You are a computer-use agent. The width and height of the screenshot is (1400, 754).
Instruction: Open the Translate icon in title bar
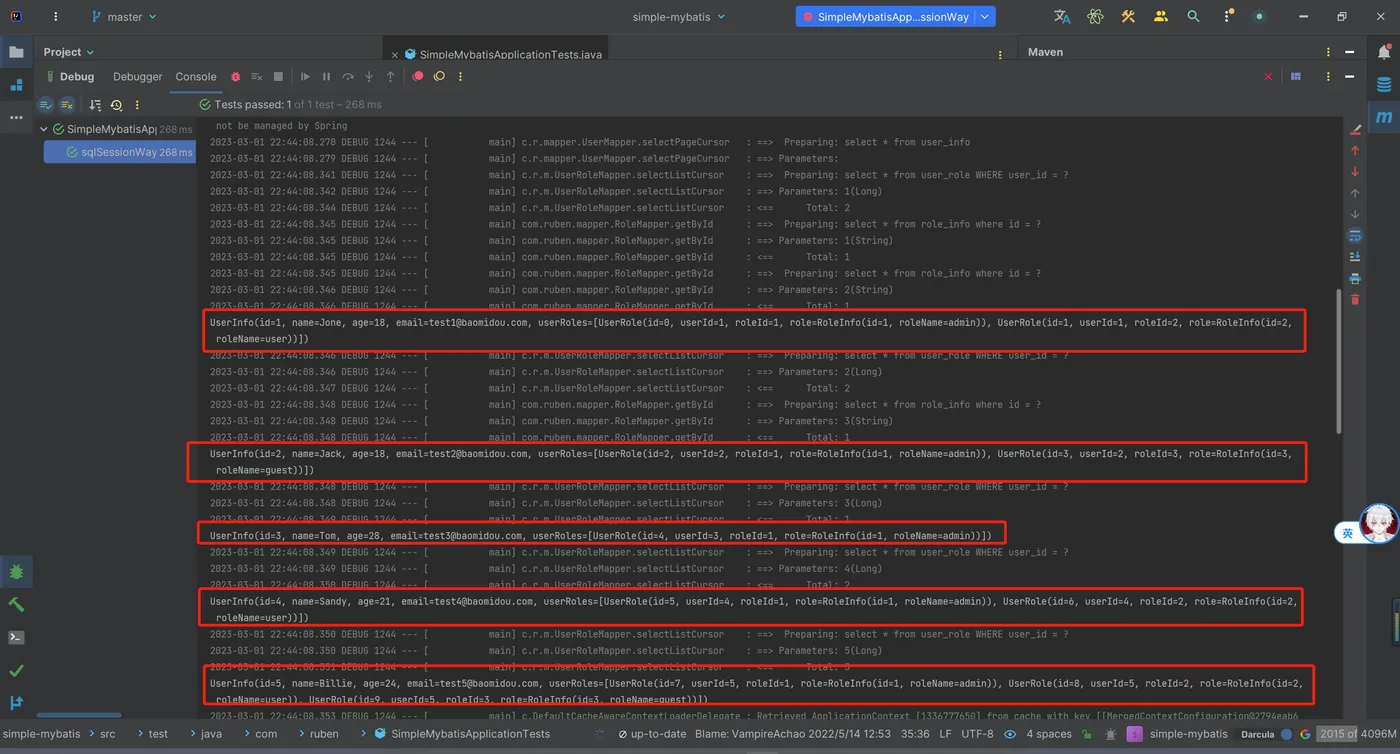(x=1062, y=16)
